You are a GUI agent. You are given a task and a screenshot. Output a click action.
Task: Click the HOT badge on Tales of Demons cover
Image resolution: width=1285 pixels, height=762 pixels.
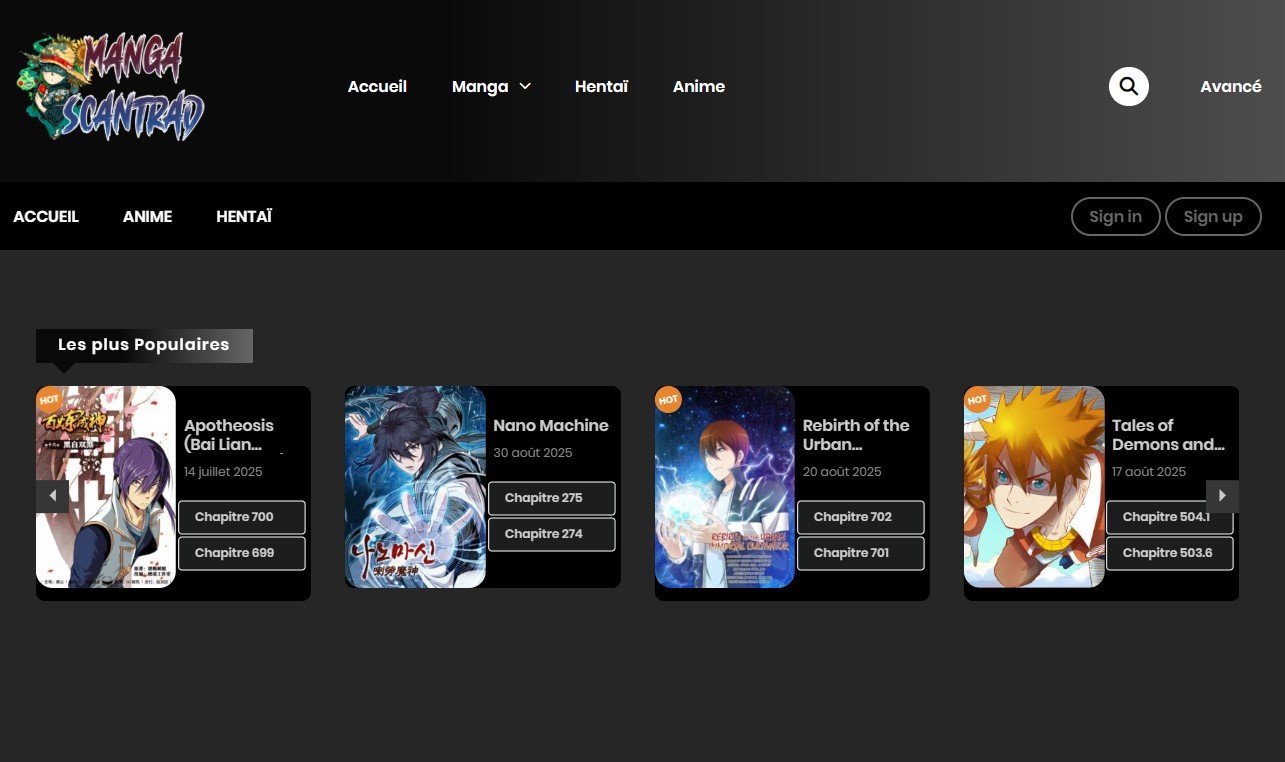[977, 400]
